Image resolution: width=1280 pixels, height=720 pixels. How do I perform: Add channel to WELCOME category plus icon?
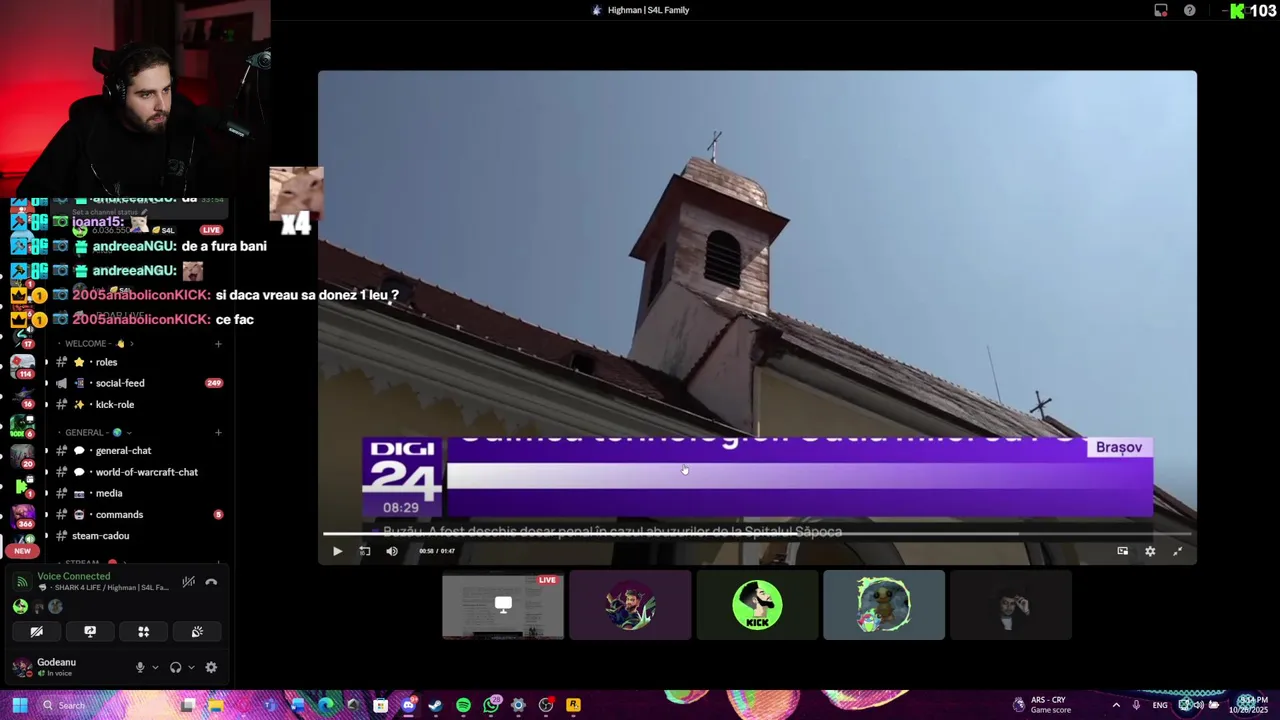tap(218, 344)
